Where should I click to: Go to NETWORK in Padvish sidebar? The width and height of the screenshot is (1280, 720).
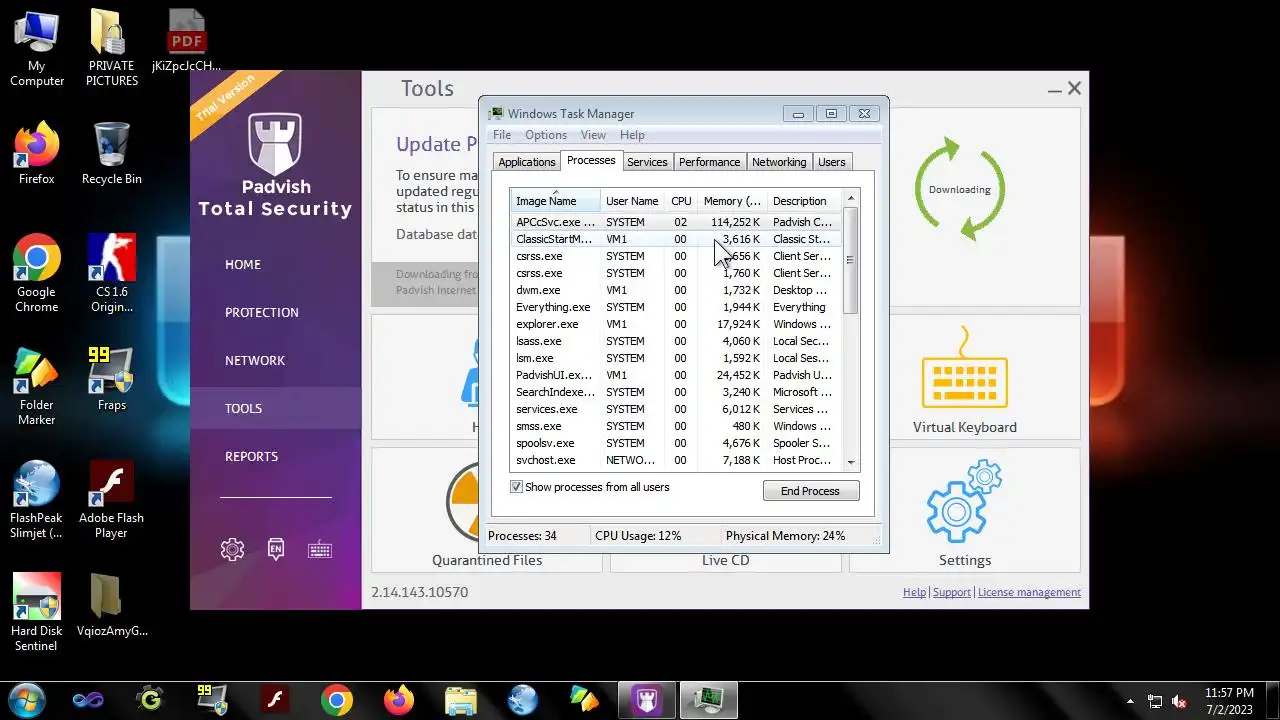[255, 360]
